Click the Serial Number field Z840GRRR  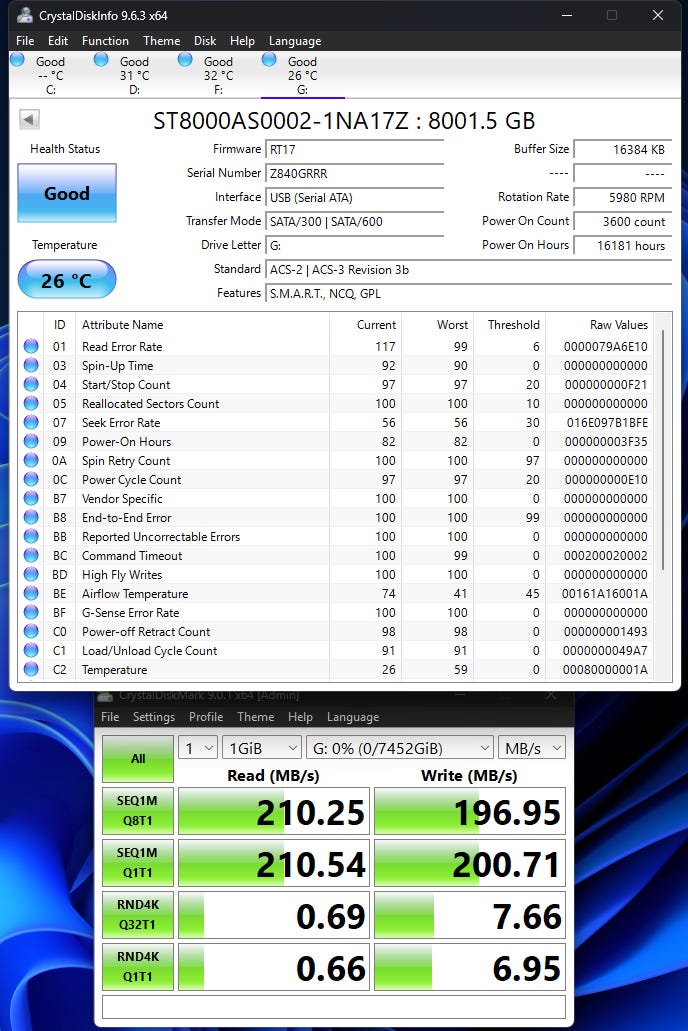(355, 174)
